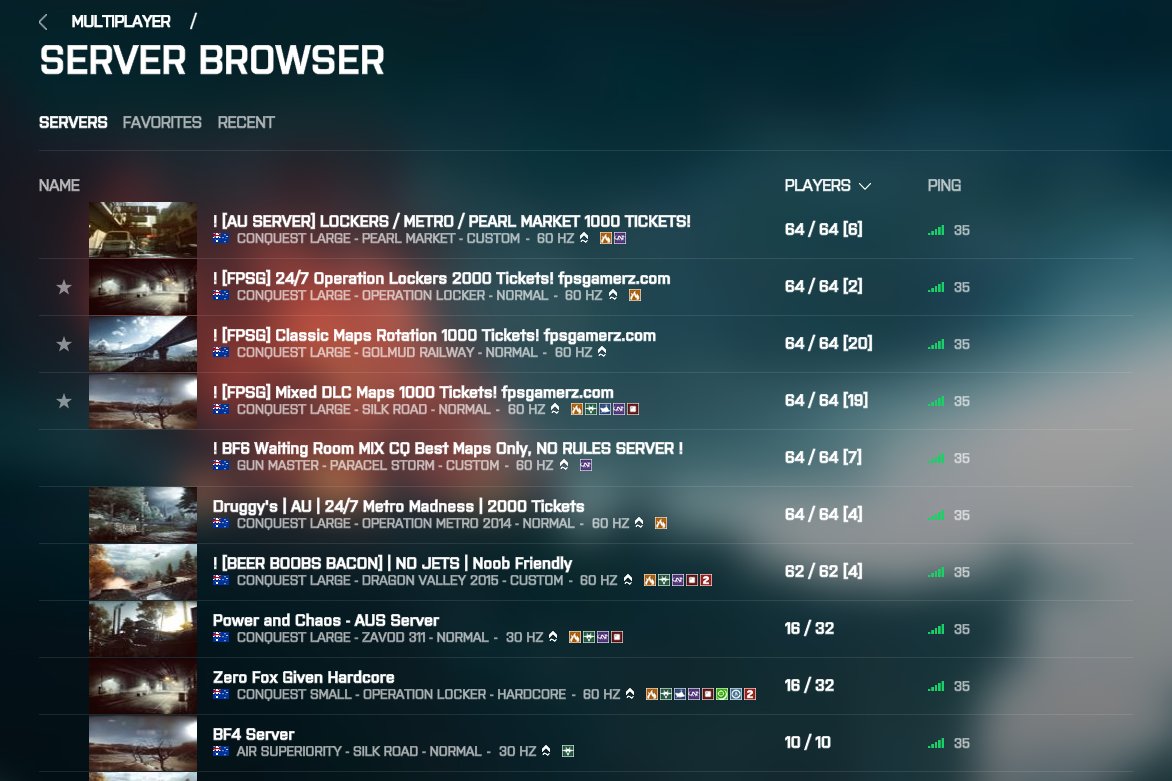Select the '! [AU SERVER] LOCKERS / METRO / PEARL MARKET' server
Viewport: 1172px width, 781px height.
point(586,229)
